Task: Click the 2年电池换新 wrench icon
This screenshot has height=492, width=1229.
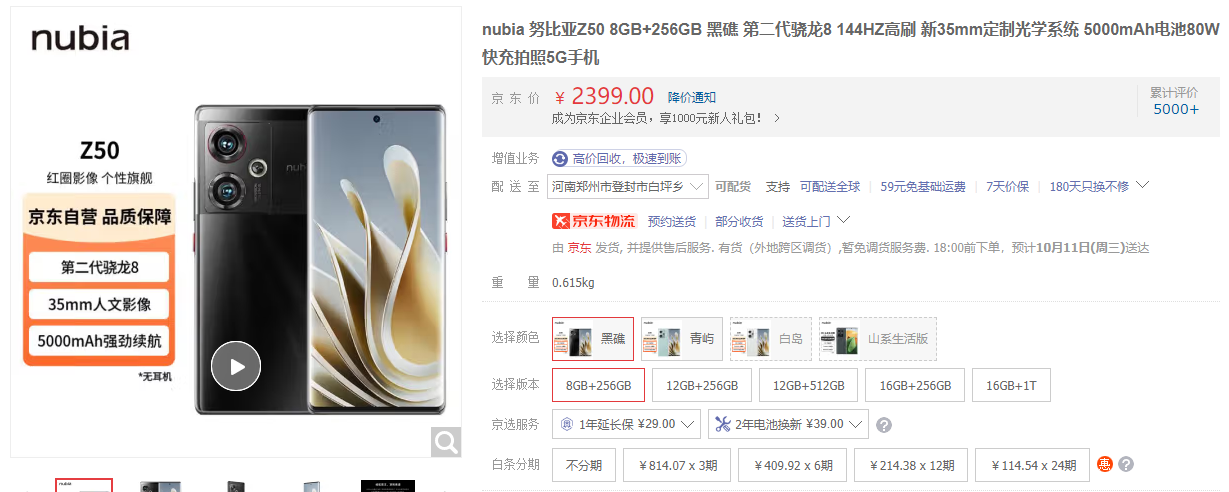Action: pos(723,424)
